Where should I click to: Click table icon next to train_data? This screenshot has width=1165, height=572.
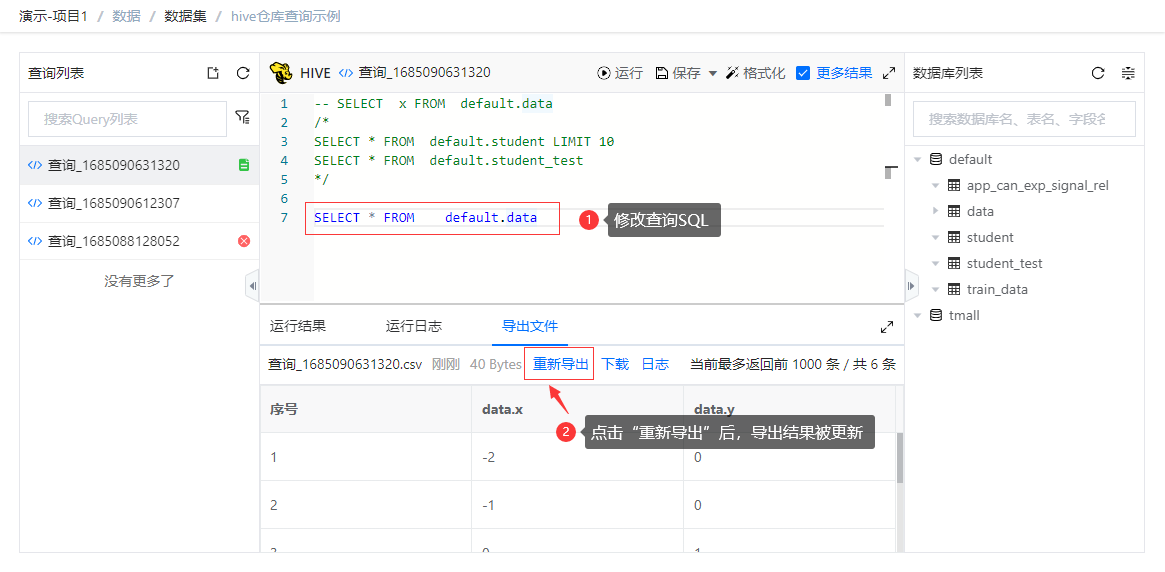pyautogui.click(x=954, y=289)
